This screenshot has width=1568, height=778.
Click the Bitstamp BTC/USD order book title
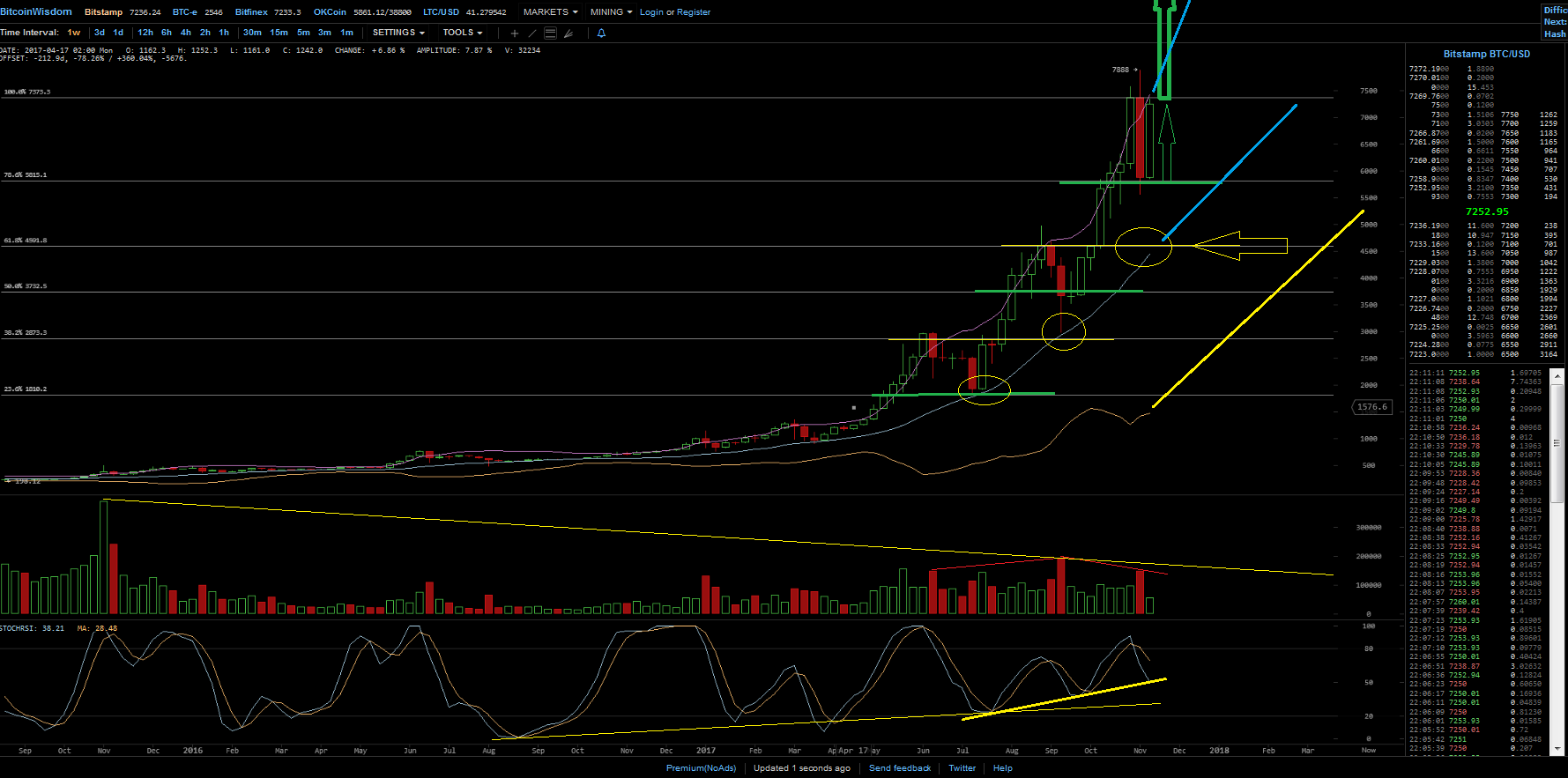click(1487, 55)
